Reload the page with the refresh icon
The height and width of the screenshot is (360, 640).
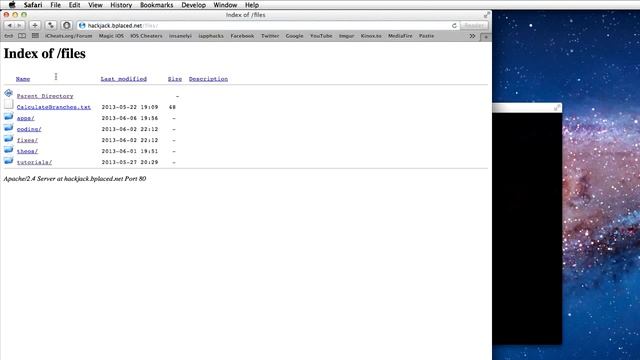[x=454, y=25]
